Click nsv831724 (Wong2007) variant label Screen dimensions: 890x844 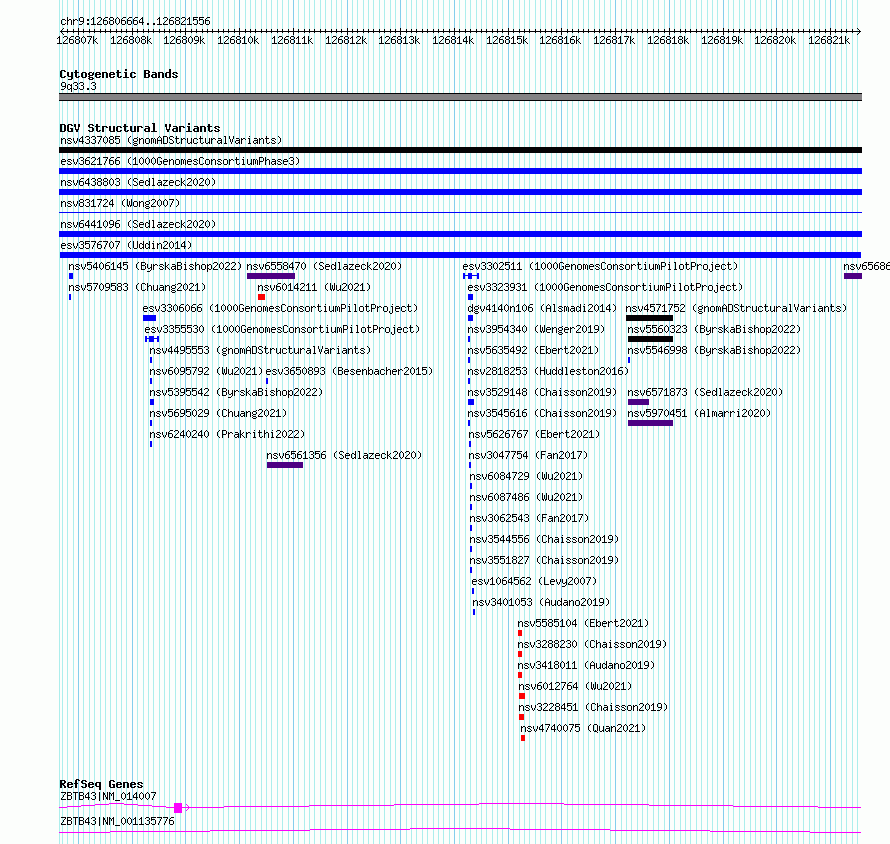[x=120, y=203]
